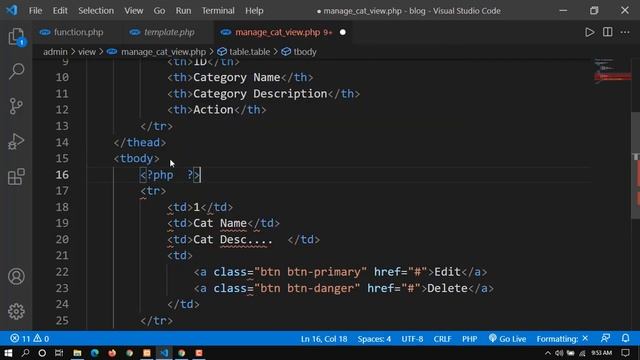Open File Explorer from taskbar
The height and width of the screenshot is (360, 640).
pyautogui.click(x=77, y=353)
